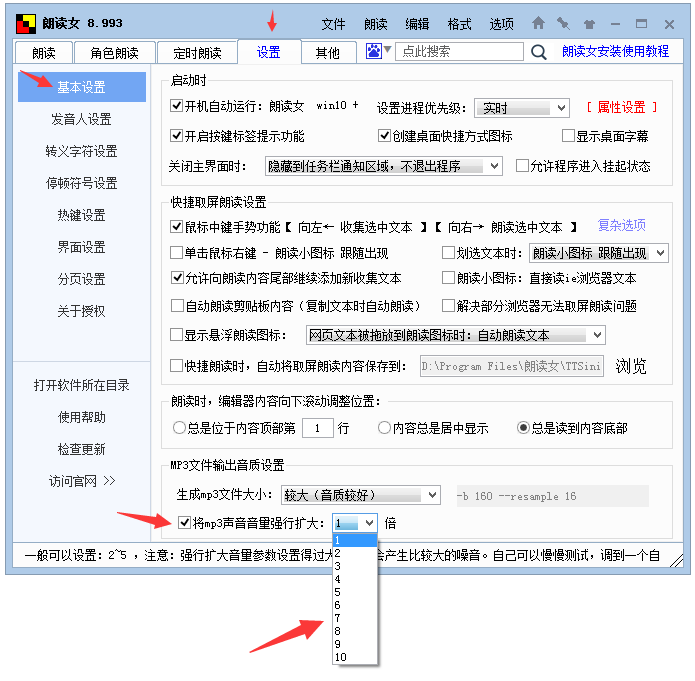Open the 文件 menu
The width and height of the screenshot is (695, 681).
pos(333,24)
